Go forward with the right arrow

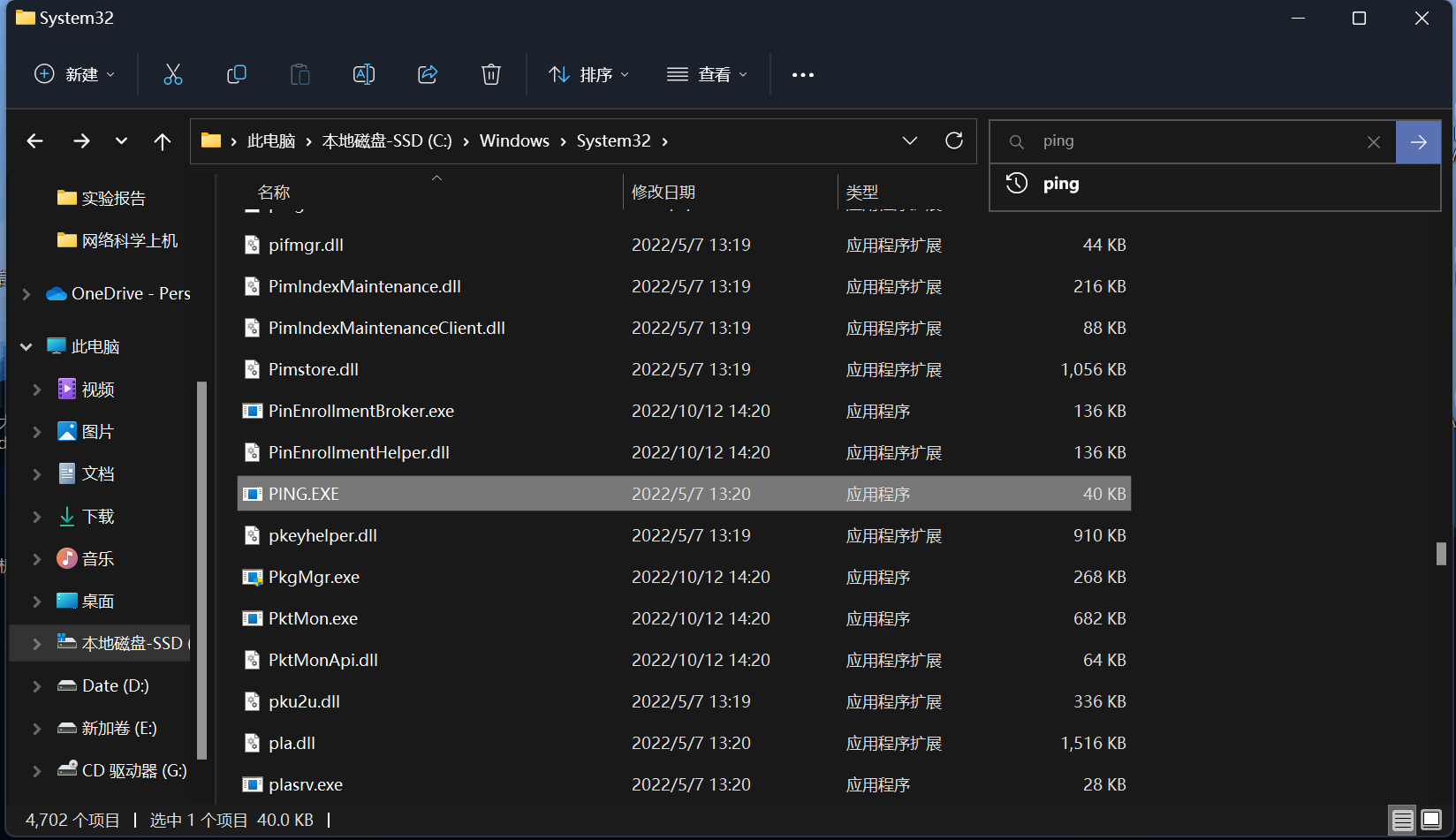click(81, 141)
